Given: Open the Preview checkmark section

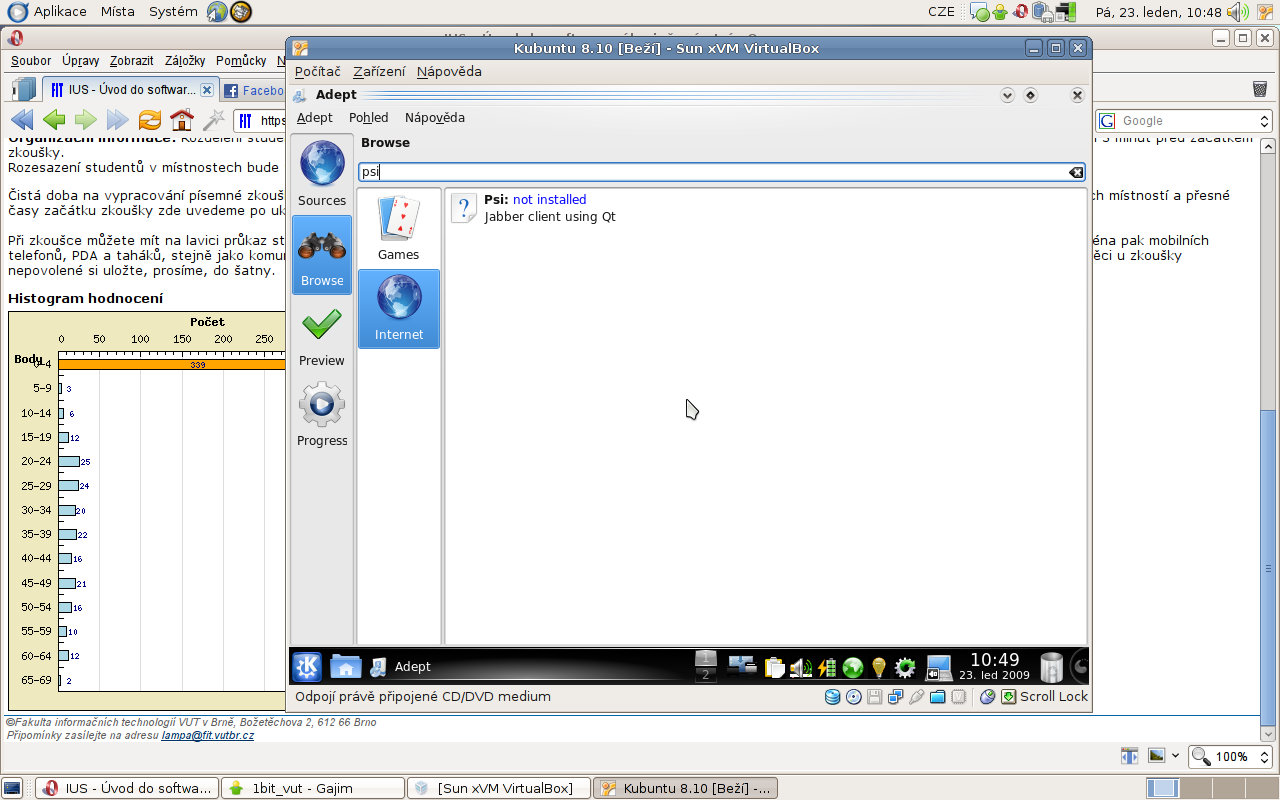Looking at the screenshot, I should coord(322,335).
